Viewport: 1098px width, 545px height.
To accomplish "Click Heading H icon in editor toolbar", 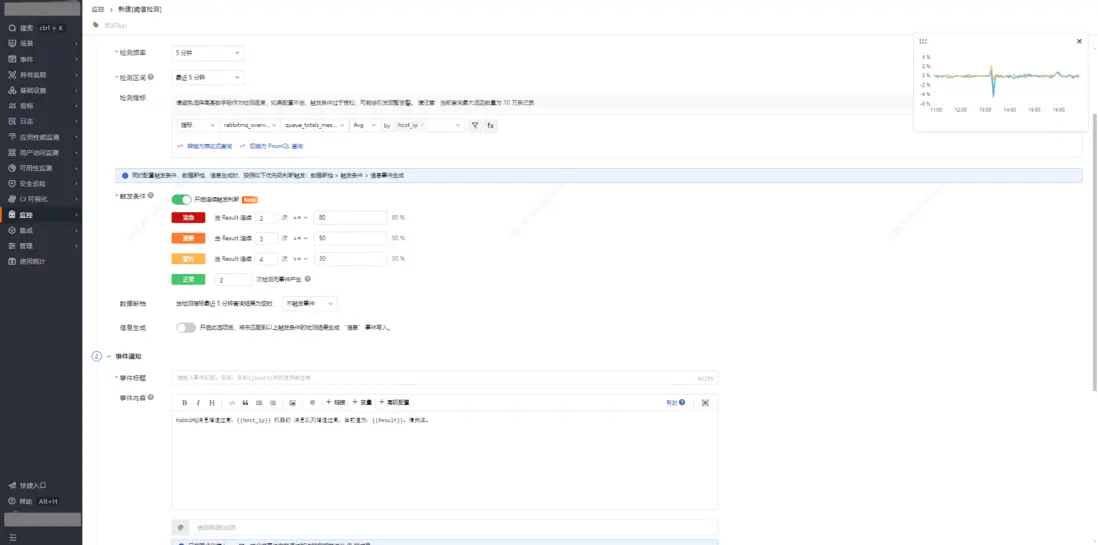I will [211, 403].
